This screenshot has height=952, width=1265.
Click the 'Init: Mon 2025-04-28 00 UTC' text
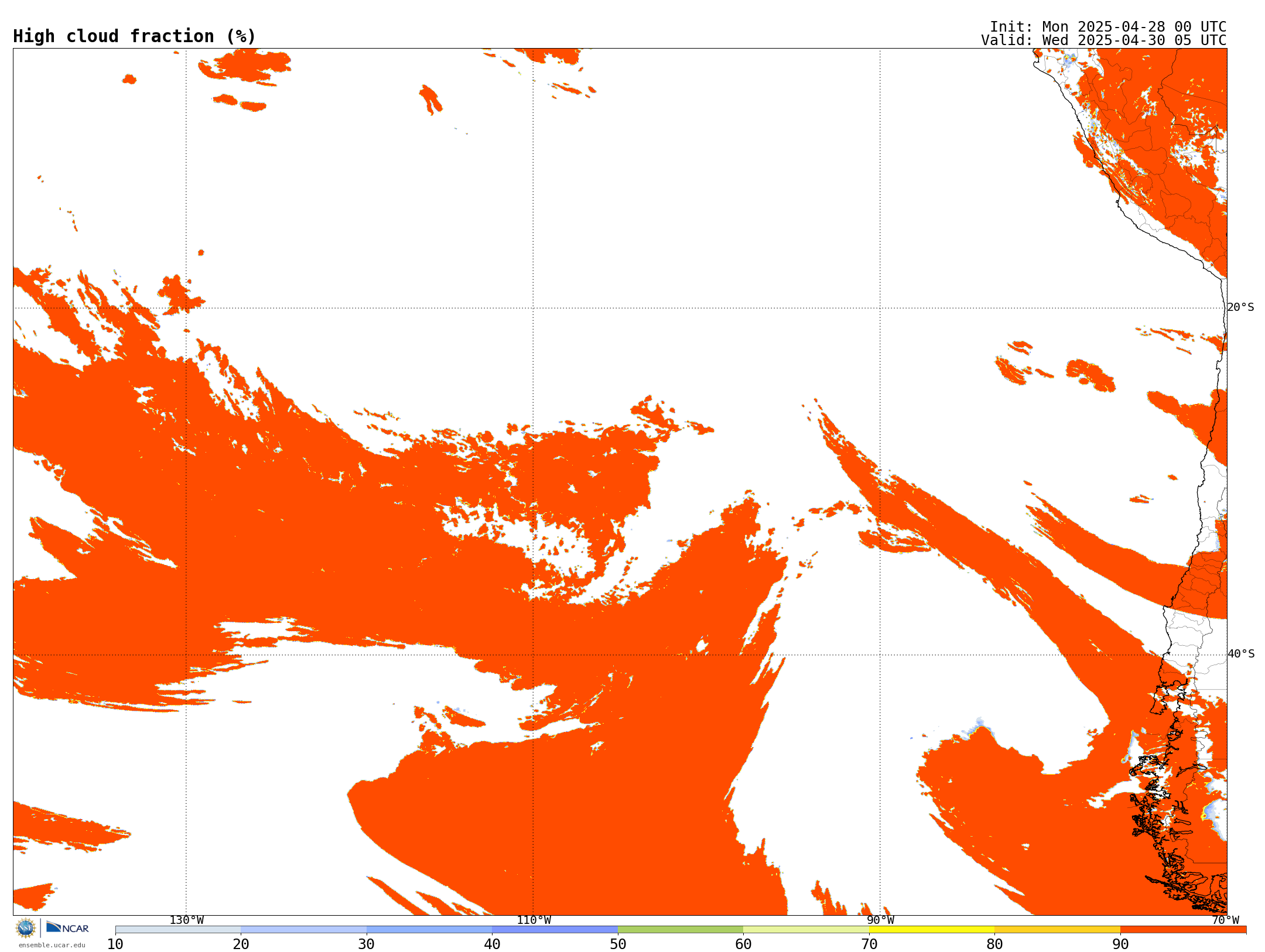pyautogui.click(x=1108, y=27)
